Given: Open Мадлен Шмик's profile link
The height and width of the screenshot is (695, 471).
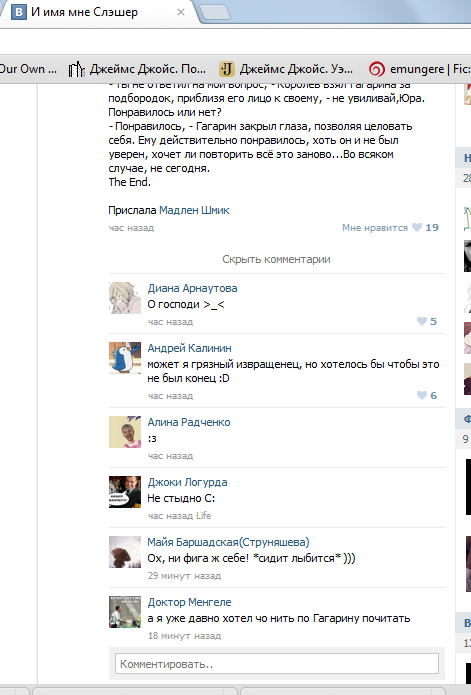Looking at the screenshot, I should [194, 210].
